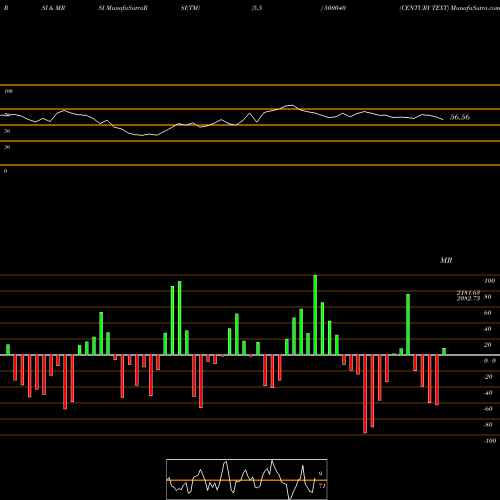
Task: Click the RSI current value 56.56
Action: pyautogui.click(x=460, y=117)
